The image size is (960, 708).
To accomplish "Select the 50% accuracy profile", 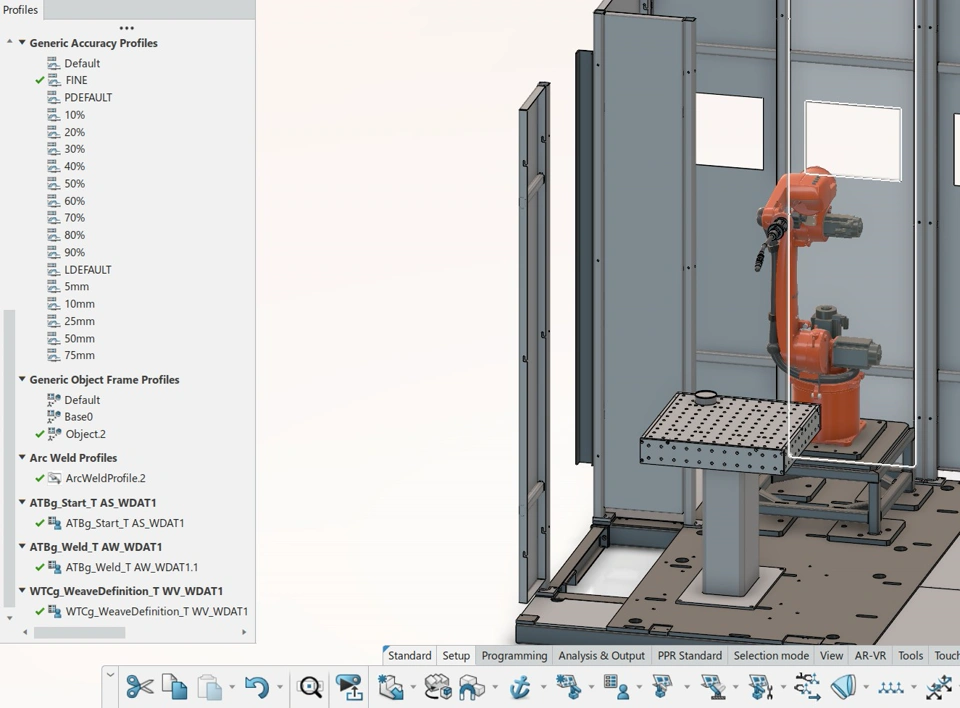I will pyautogui.click(x=75, y=184).
